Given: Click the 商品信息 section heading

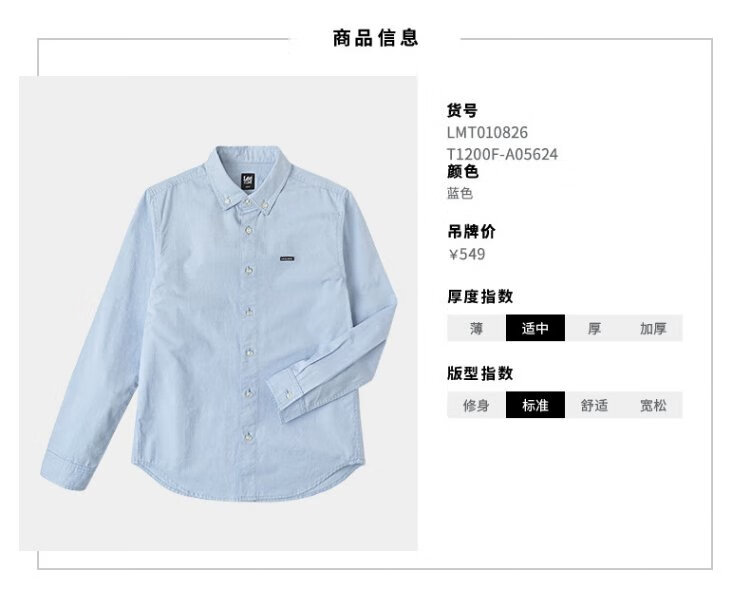Looking at the screenshot, I should pyautogui.click(x=375, y=38).
